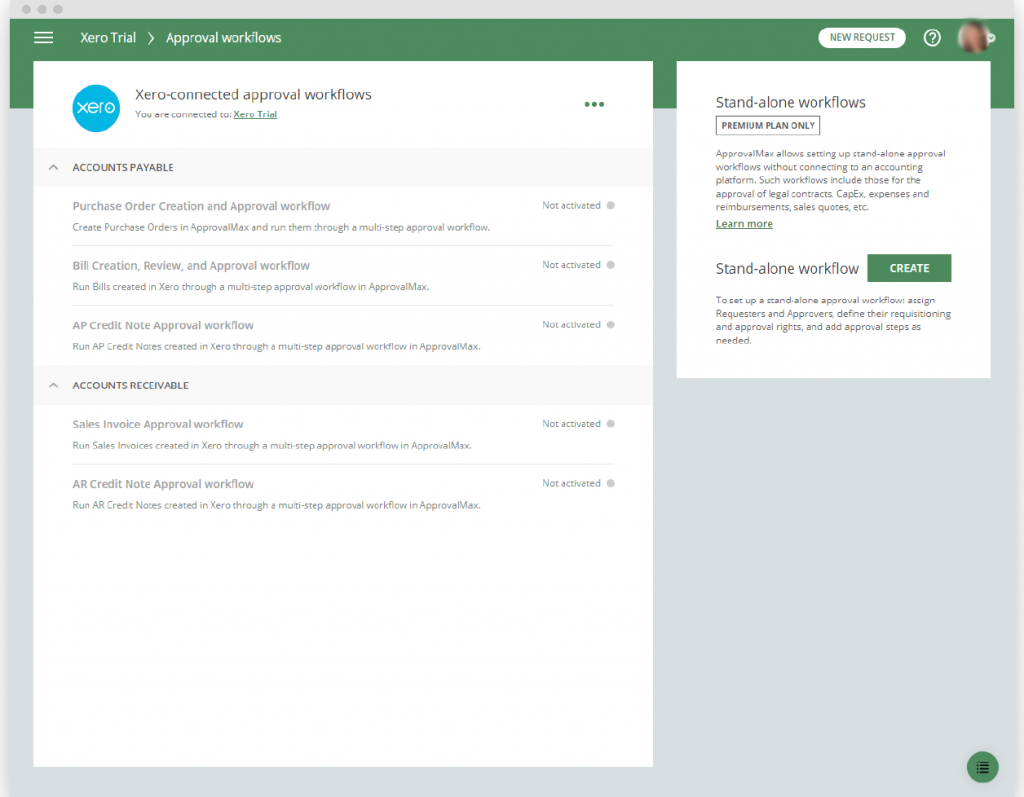
Task: Open Bill Creation, Review, and Approval workflow
Action: pyautogui.click(x=191, y=266)
